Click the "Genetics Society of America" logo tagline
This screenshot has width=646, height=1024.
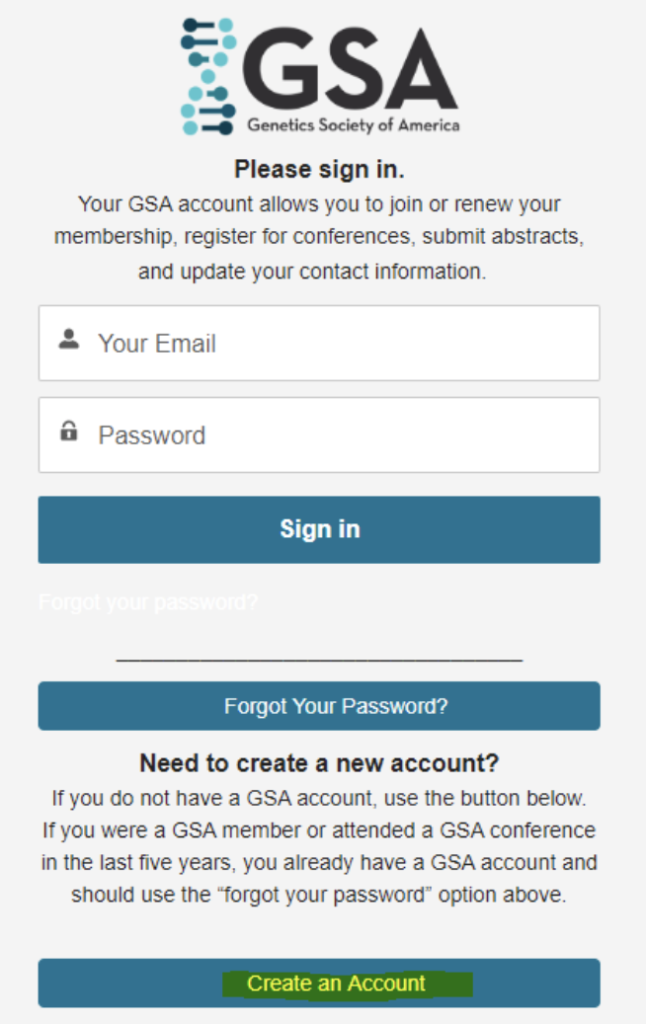pos(354,126)
